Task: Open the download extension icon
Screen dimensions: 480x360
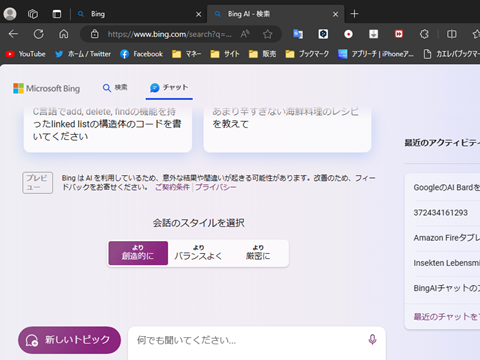Action: click(x=373, y=34)
